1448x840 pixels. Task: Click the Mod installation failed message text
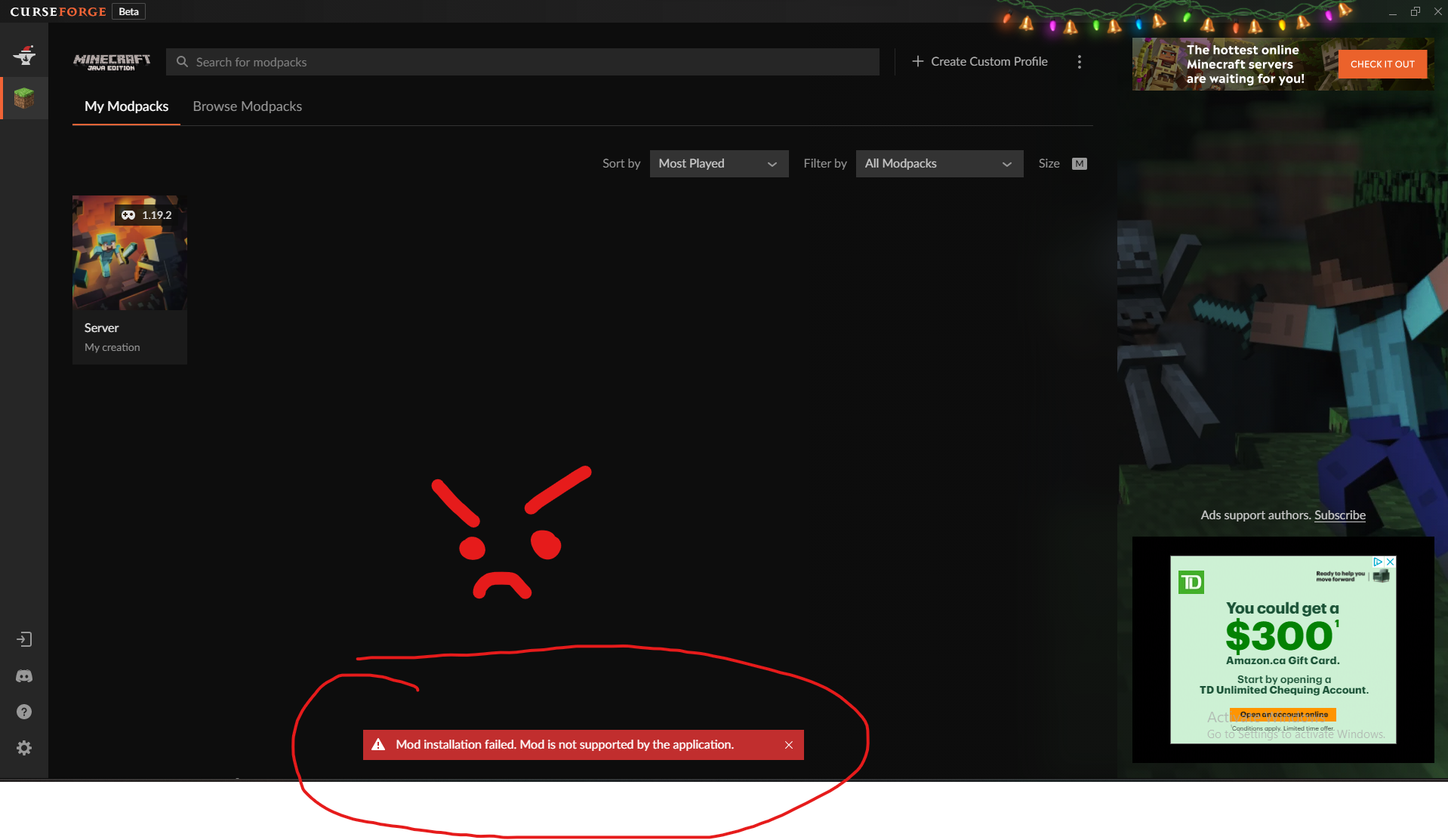(x=565, y=744)
